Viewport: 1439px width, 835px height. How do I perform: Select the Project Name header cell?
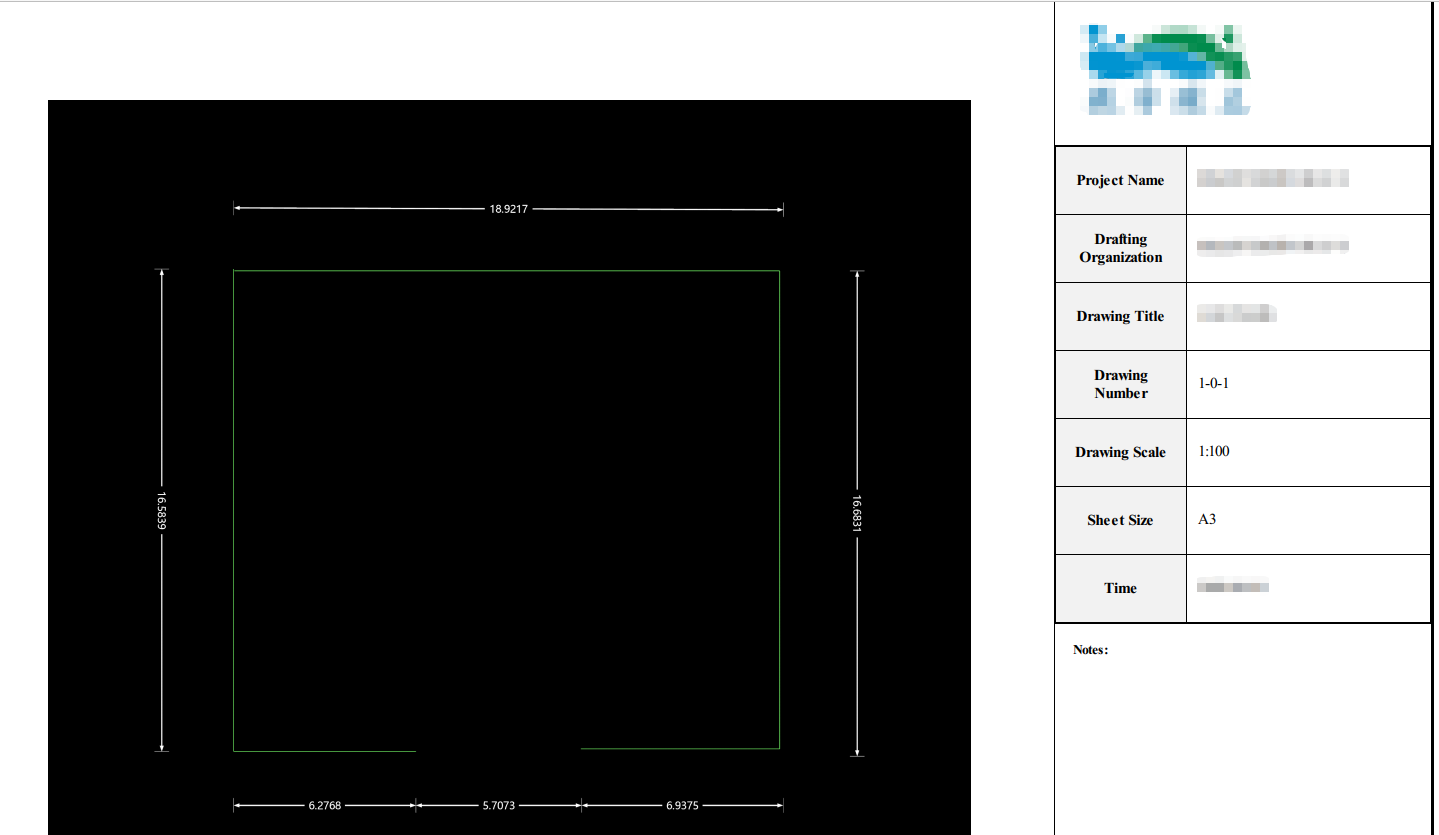point(1120,180)
